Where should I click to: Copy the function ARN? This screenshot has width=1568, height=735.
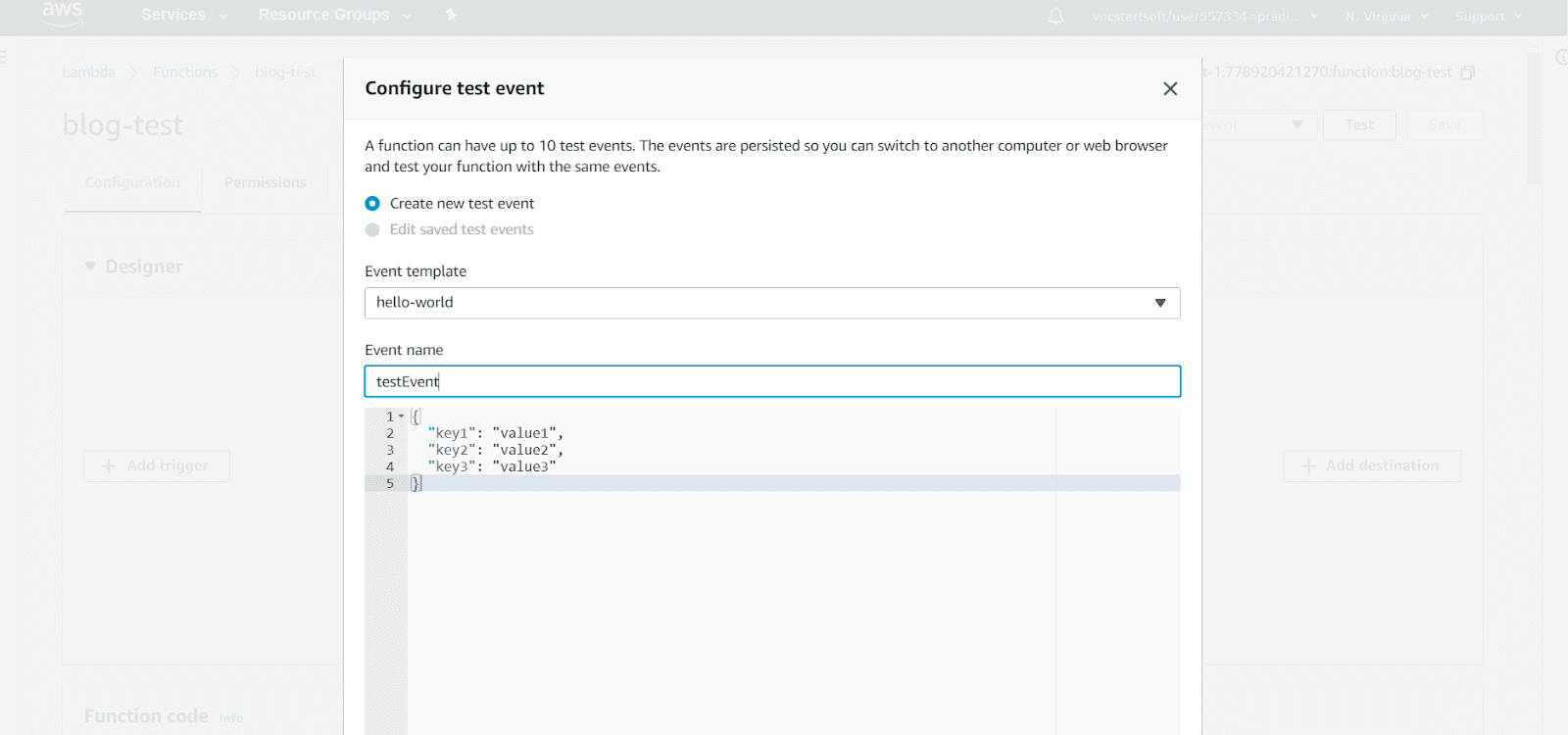[1467, 73]
